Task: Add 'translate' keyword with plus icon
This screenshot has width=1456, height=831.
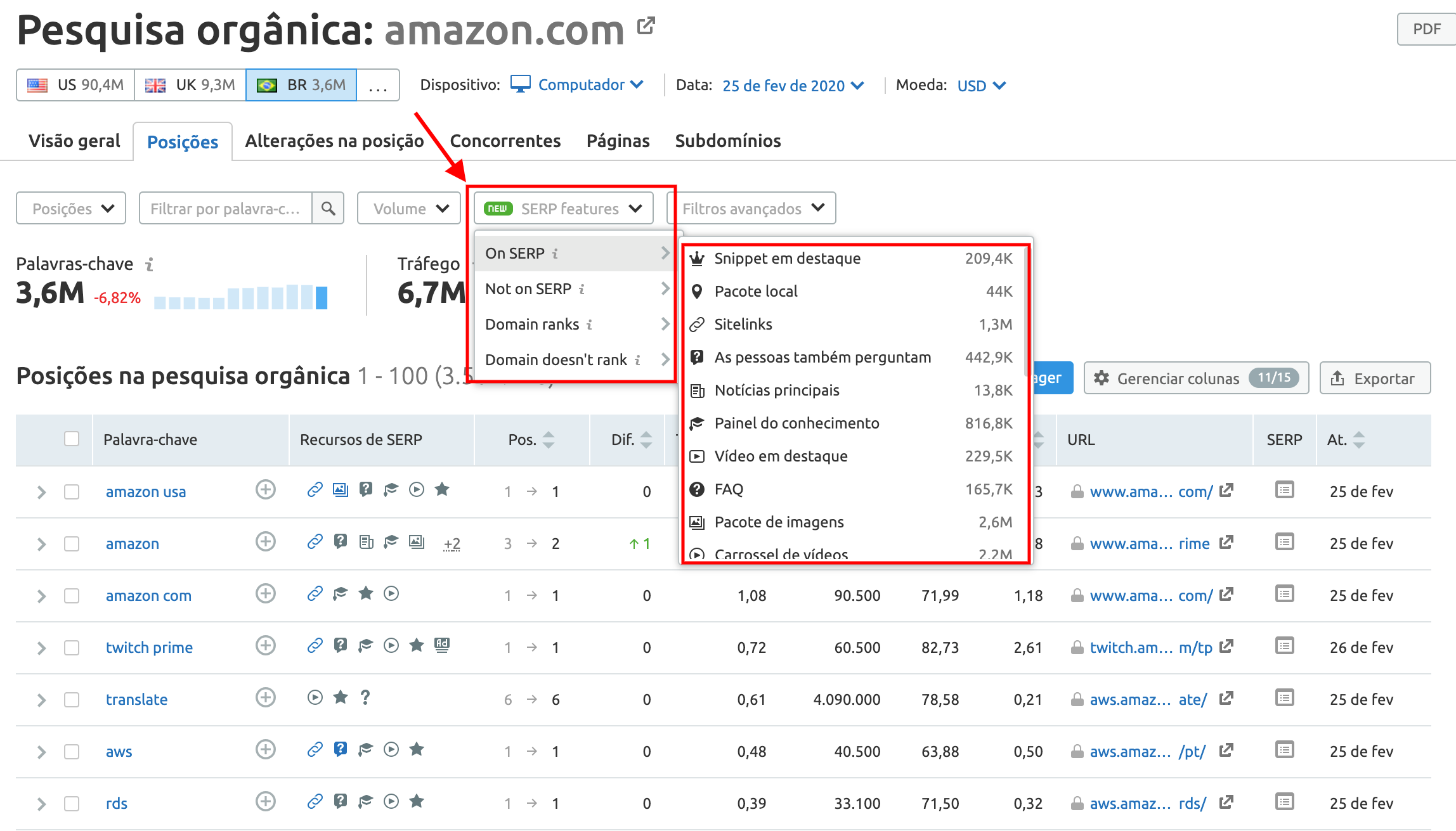Action: point(266,698)
